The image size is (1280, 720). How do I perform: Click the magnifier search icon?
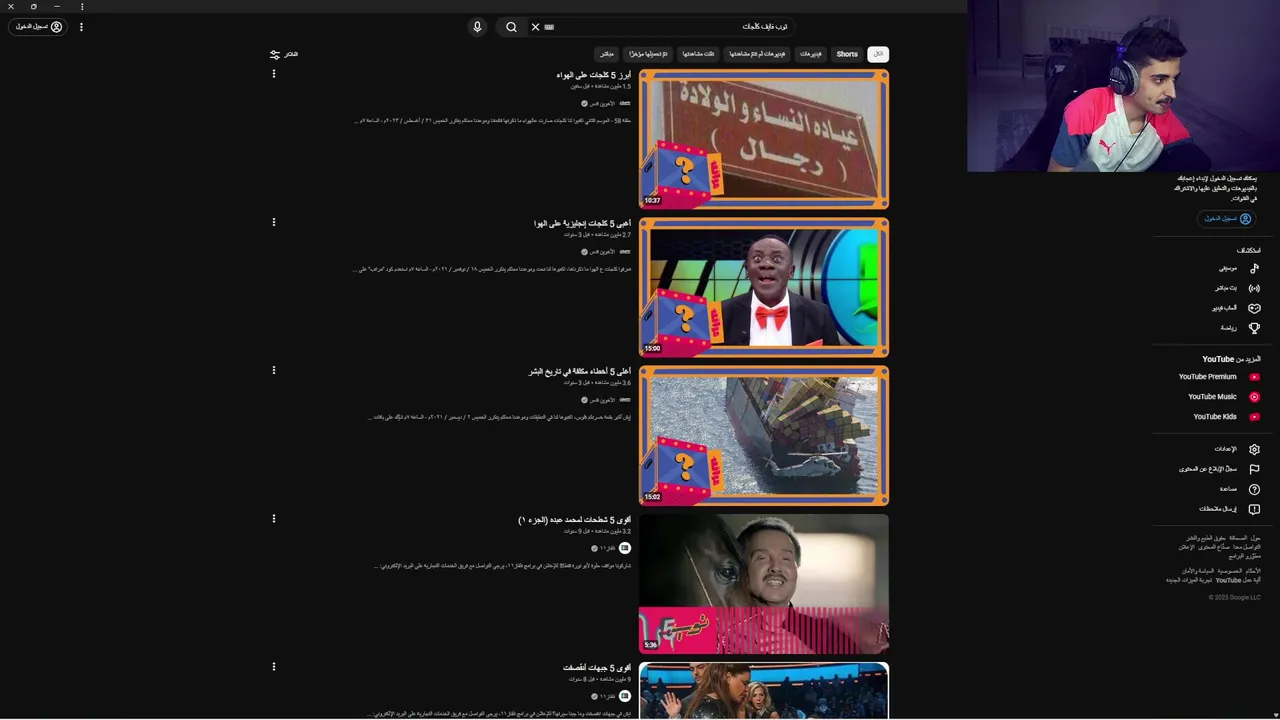[511, 27]
